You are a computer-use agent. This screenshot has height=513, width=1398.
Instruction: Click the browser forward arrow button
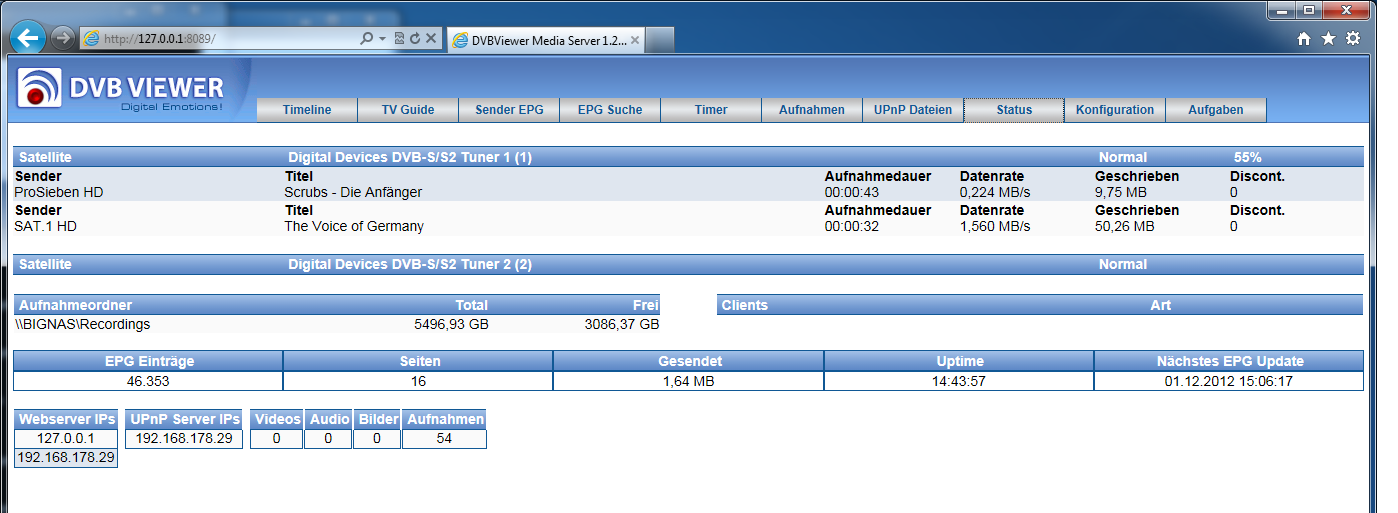pyautogui.click(x=63, y=38)
